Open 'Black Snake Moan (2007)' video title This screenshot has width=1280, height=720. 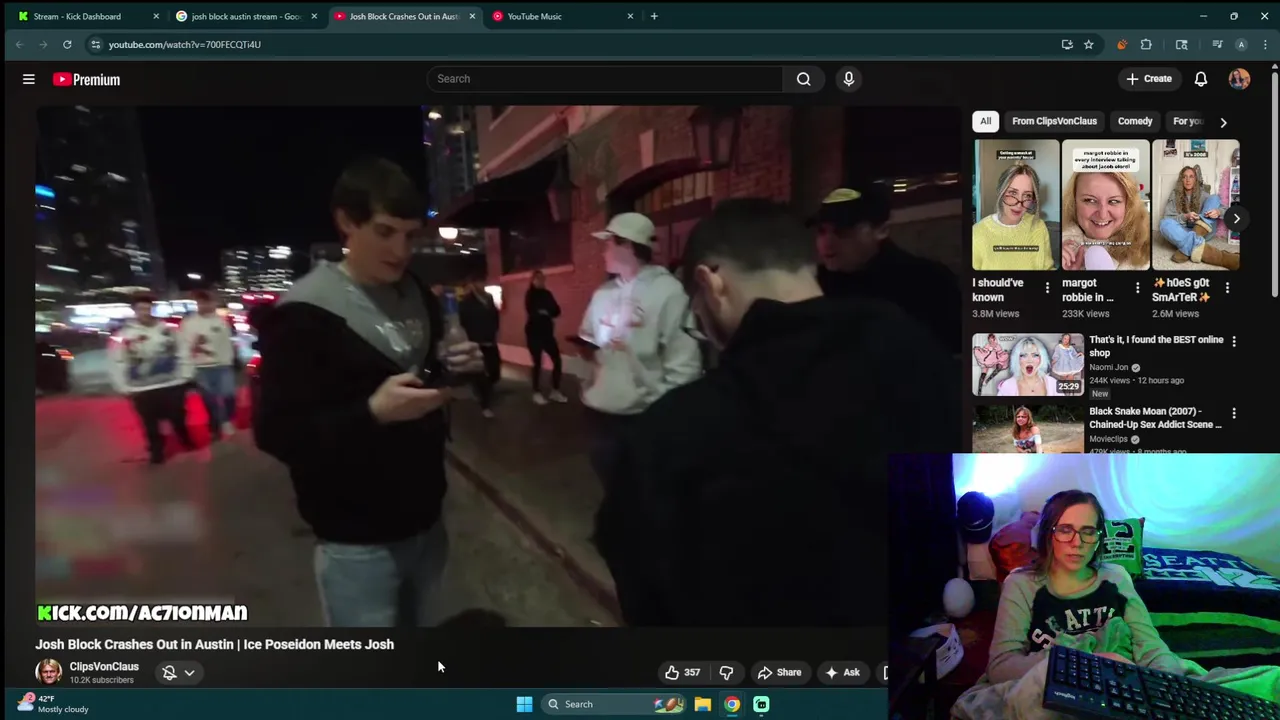coord(1155,418)
